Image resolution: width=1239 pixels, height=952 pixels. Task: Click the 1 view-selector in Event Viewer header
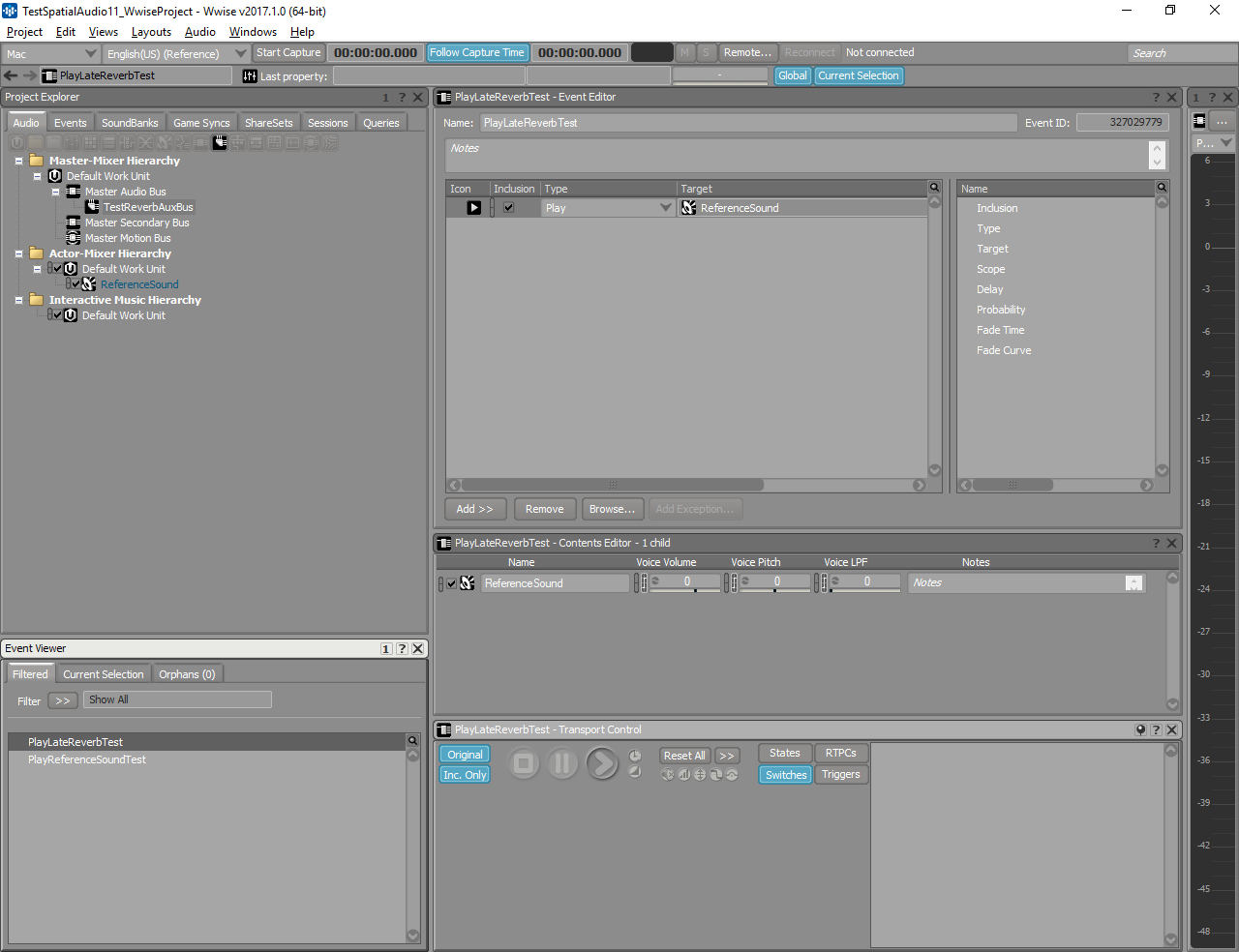tap(385, 649)
